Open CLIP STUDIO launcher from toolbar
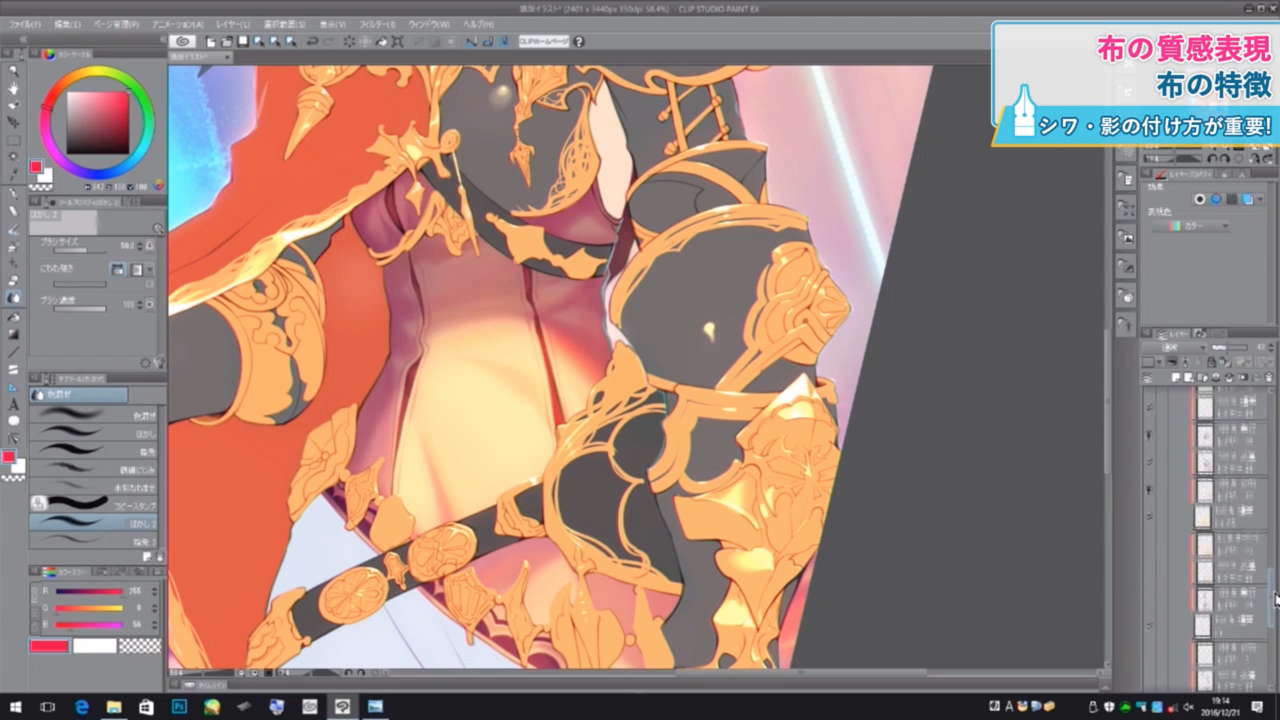This screenshot has width=1280, height=720. click(x=182, y=41)
